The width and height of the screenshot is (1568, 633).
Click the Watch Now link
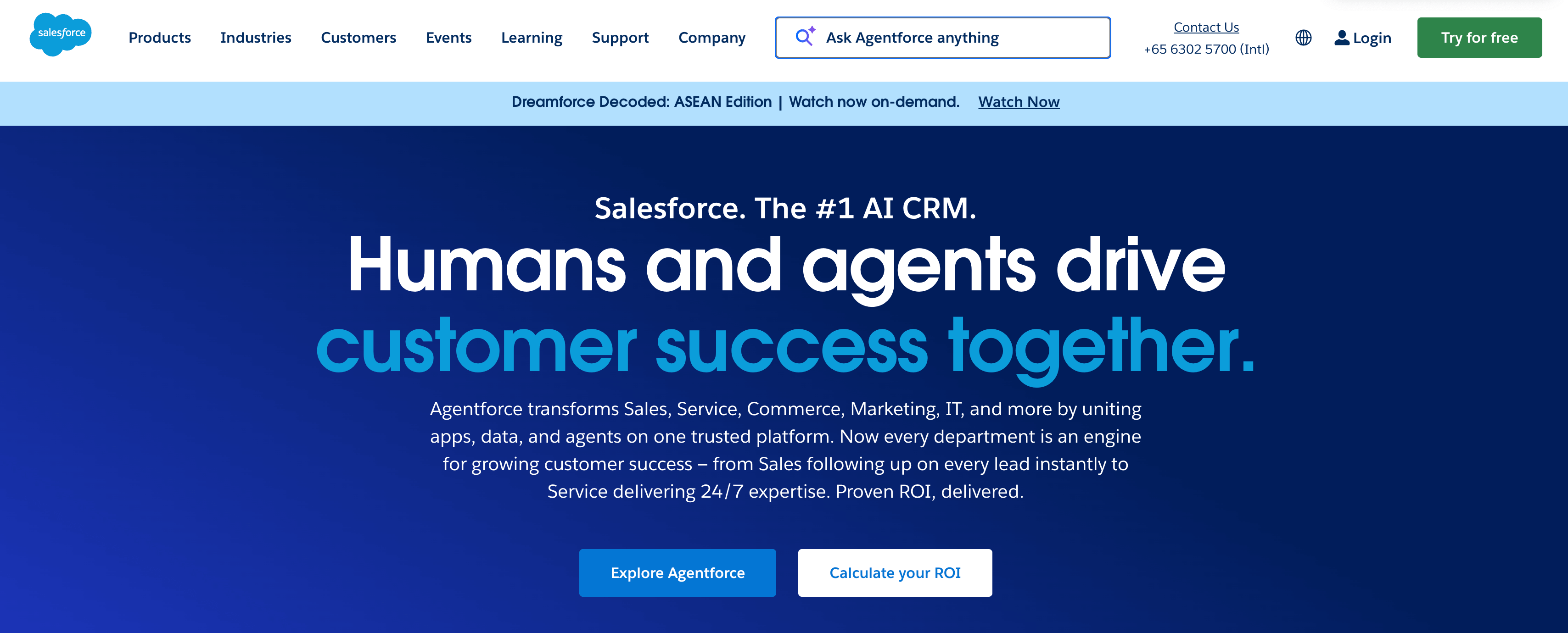click(1019, 101)
